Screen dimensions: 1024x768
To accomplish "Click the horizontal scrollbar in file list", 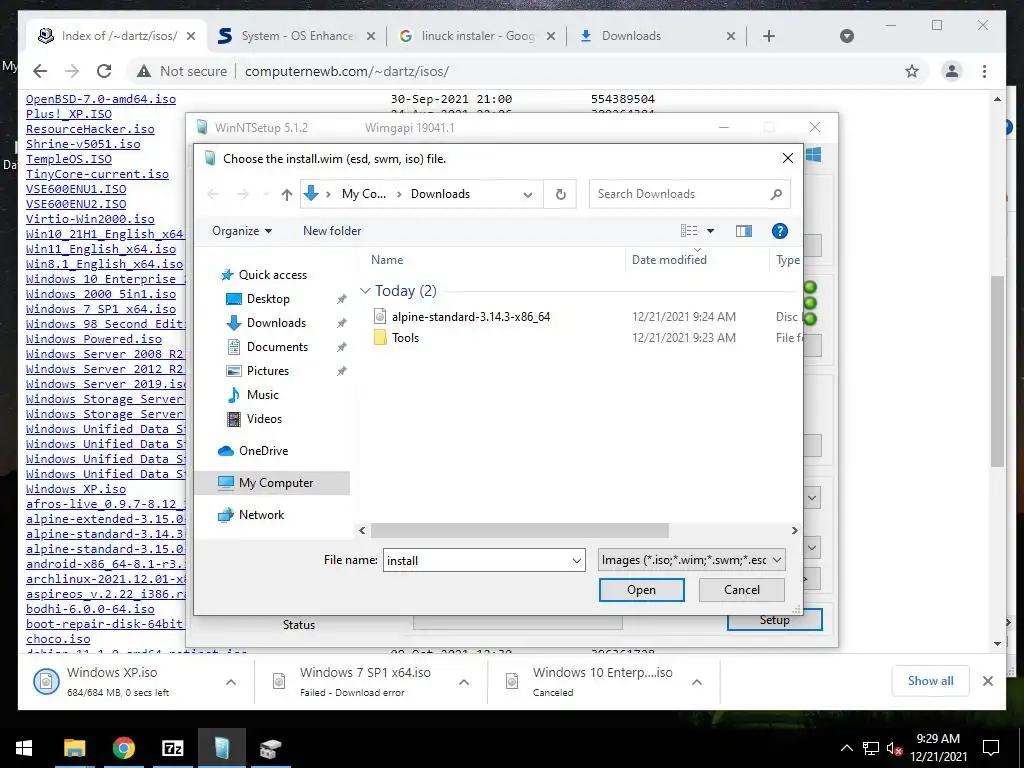I will 519,530.
